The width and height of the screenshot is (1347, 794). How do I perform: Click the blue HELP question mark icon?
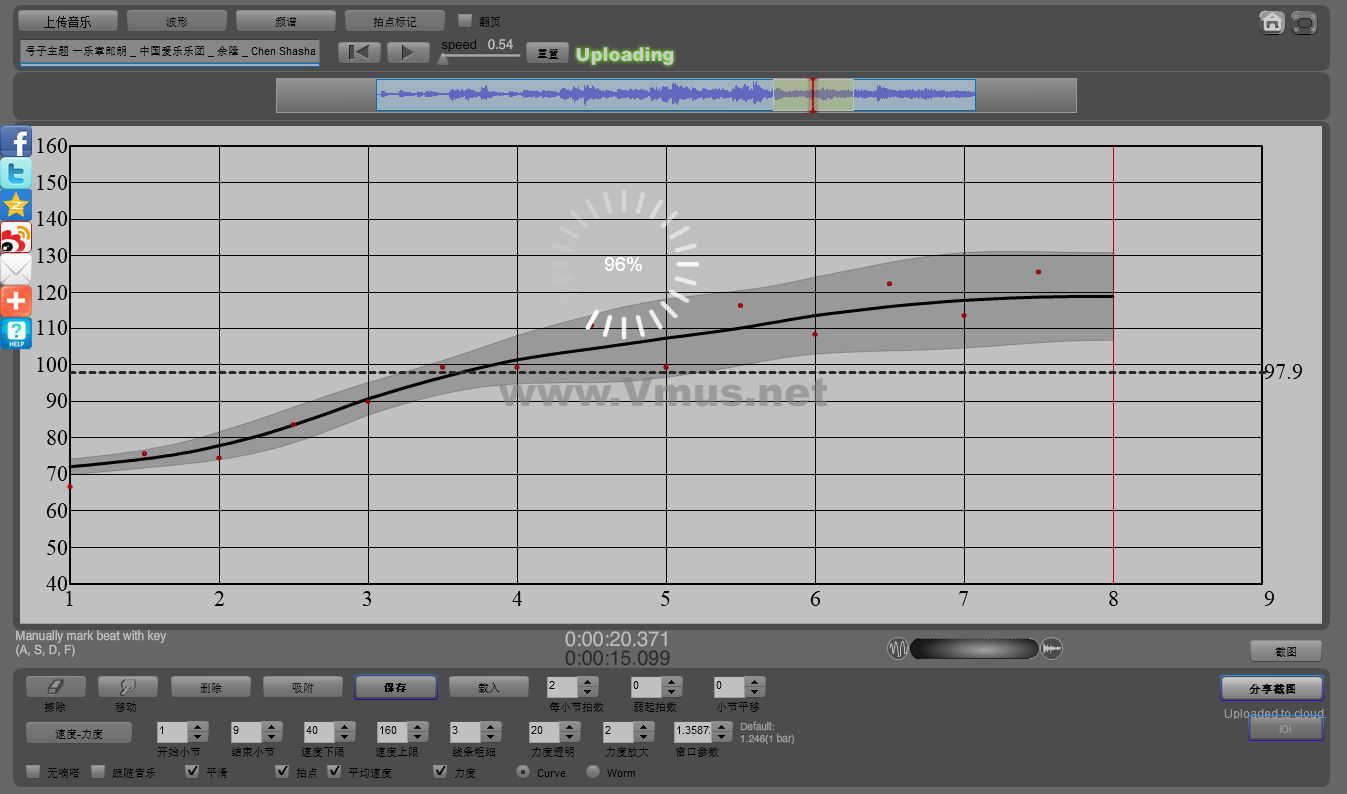[x=16, y=334]
